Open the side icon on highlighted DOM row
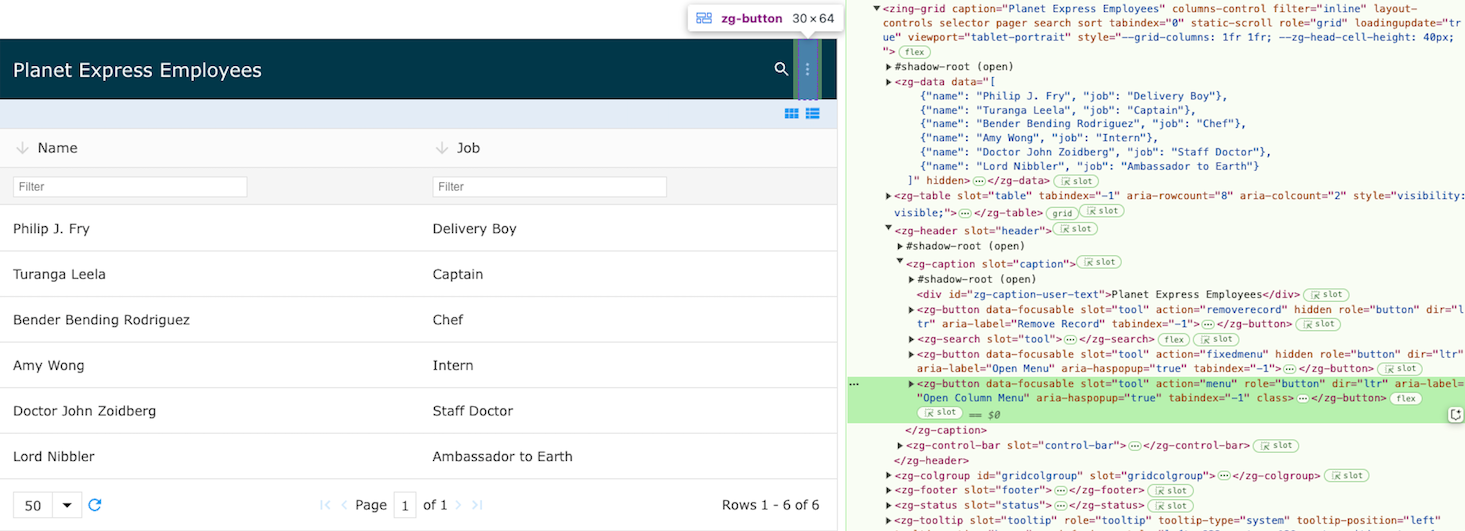Image resolution: width=1465 pixels, height=531 pixels. [x=1456, y=414]
